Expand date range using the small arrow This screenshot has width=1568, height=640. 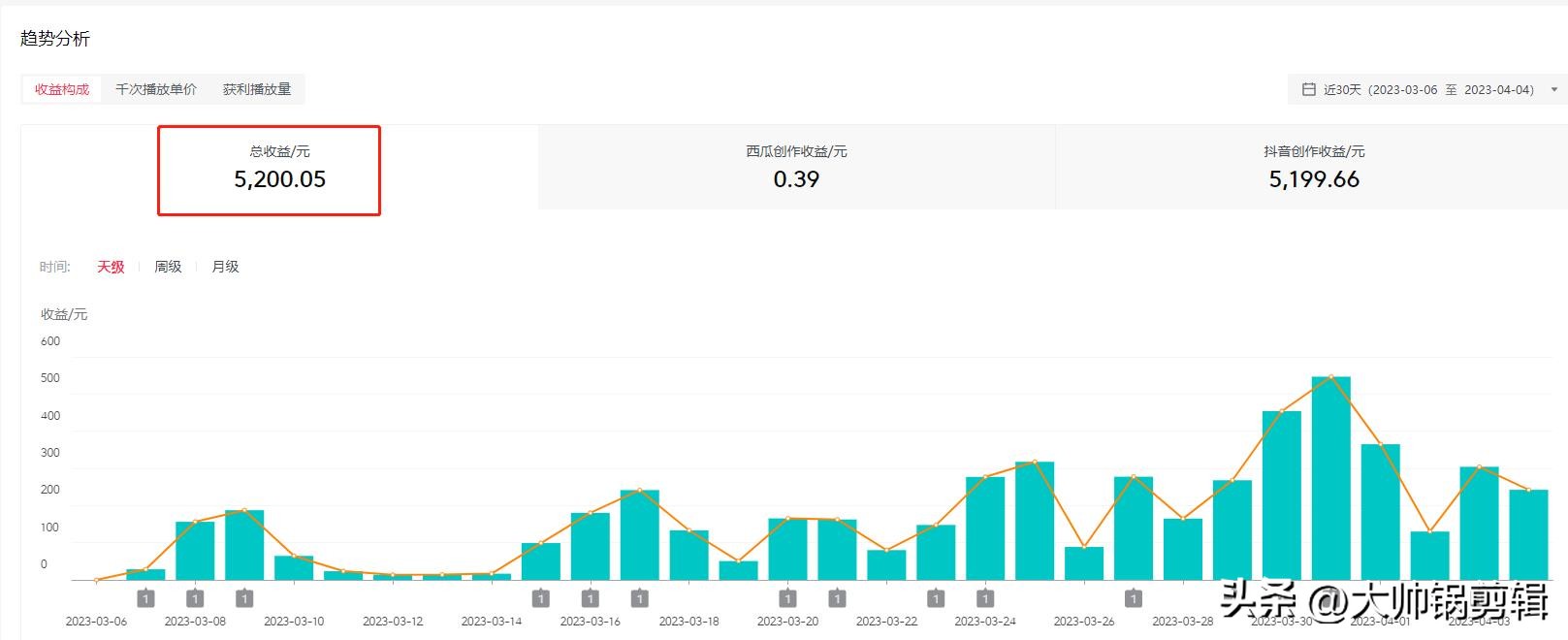(x=1554, y=89)
